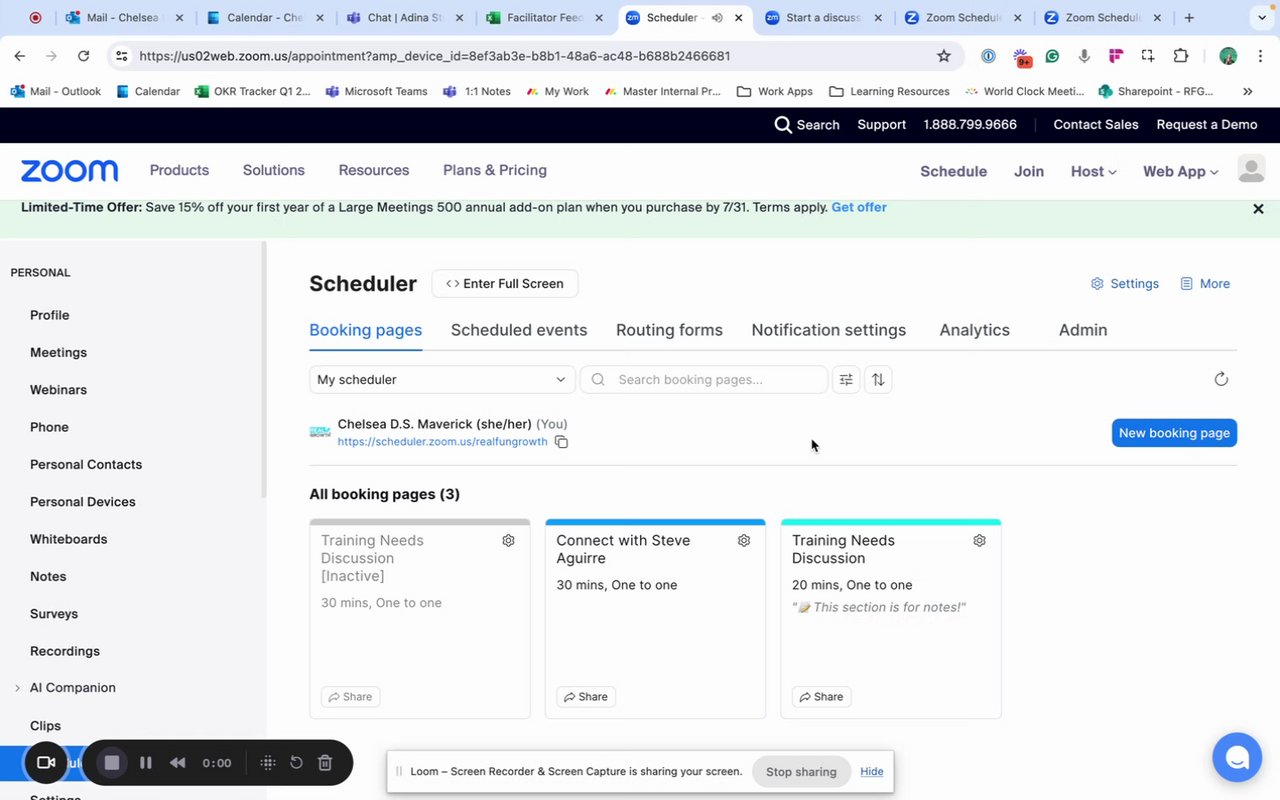Hide the Loom sharing notification
Image resolution: width=1280 pixels, height=800 pixels.
tap(872, 772)
